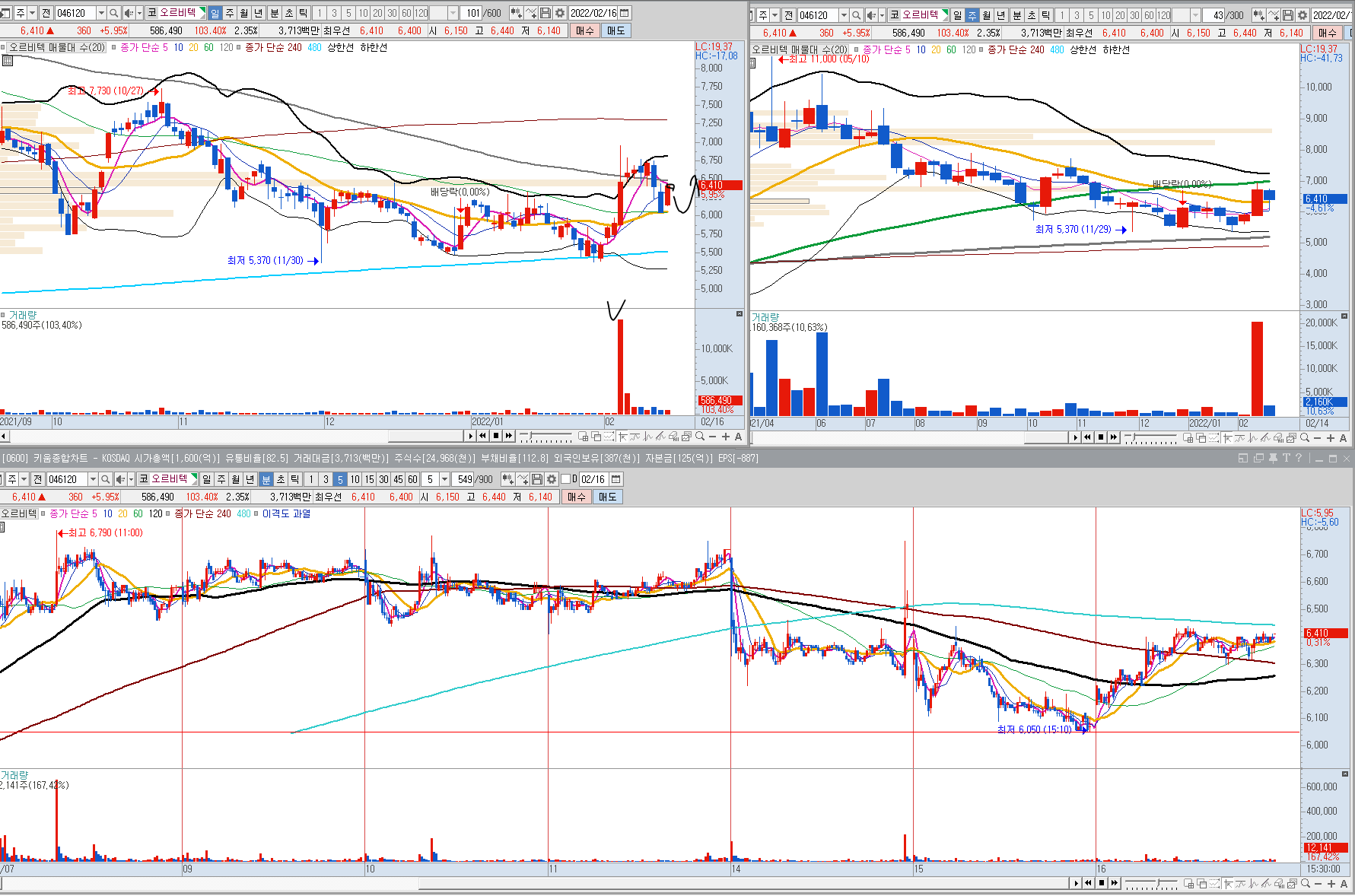
Task: Click add-indicator line icon in top-left toolbar
Action: click(x=531, y=13)
